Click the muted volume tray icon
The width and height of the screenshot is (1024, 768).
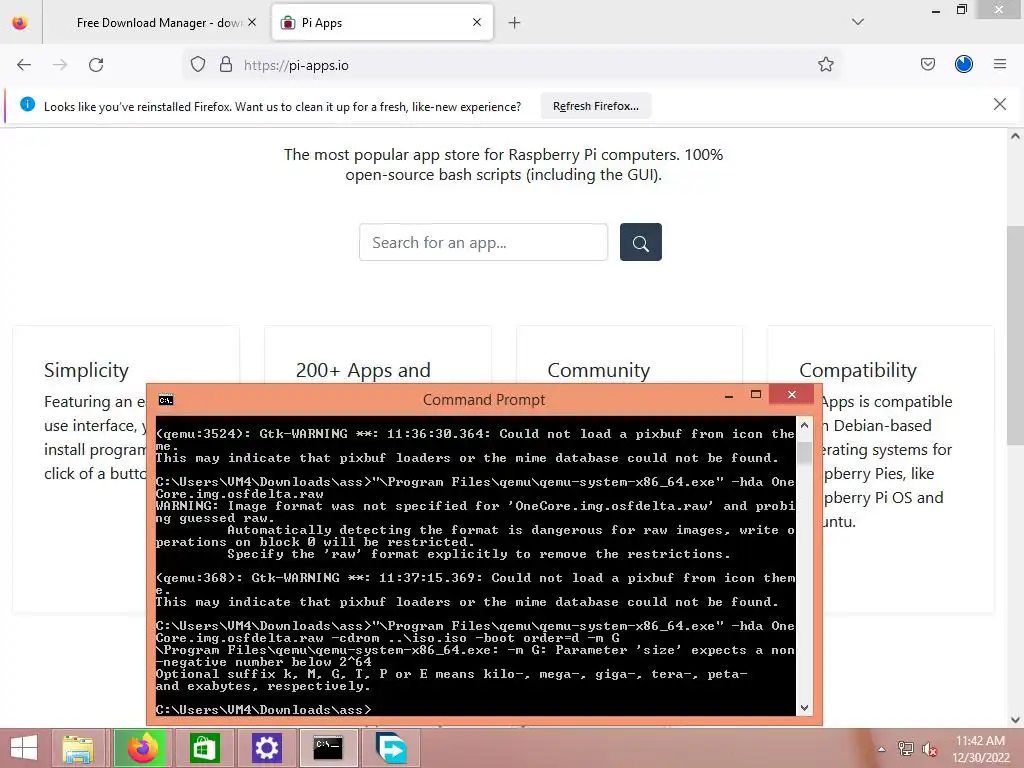tap(929, 749)
